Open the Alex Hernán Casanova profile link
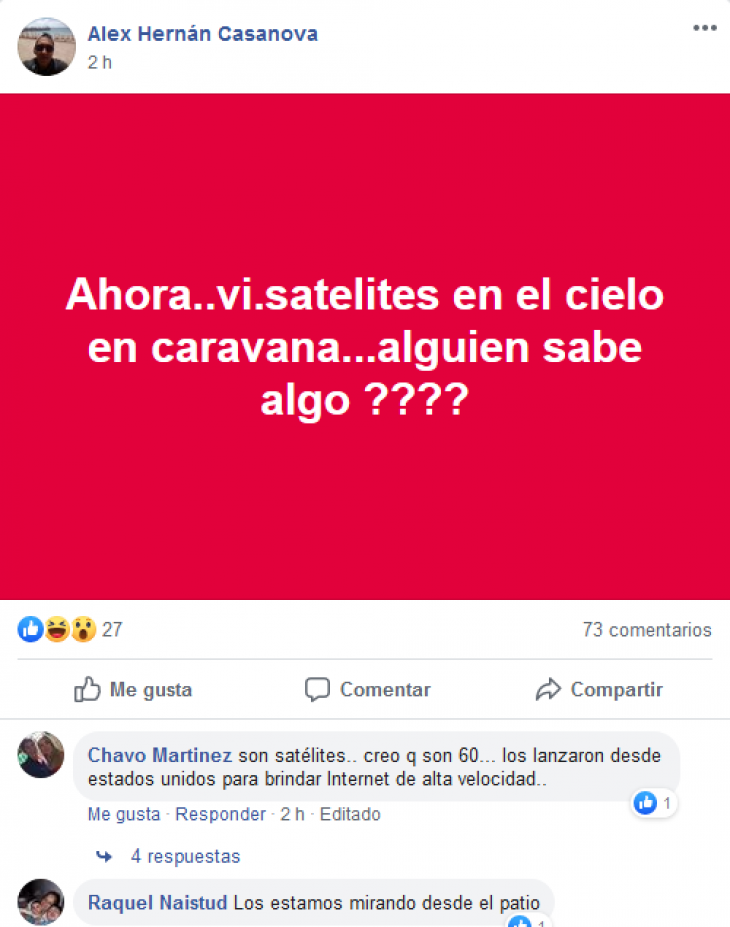The image size is (730, 927). tap(203, 34)
